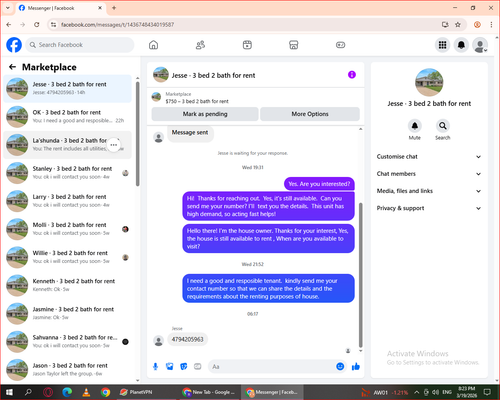This screenshot has width=500, height=400.
Task: Open Larry - 3 bed 2 bath conversation
Action: [x=68, y=201]
